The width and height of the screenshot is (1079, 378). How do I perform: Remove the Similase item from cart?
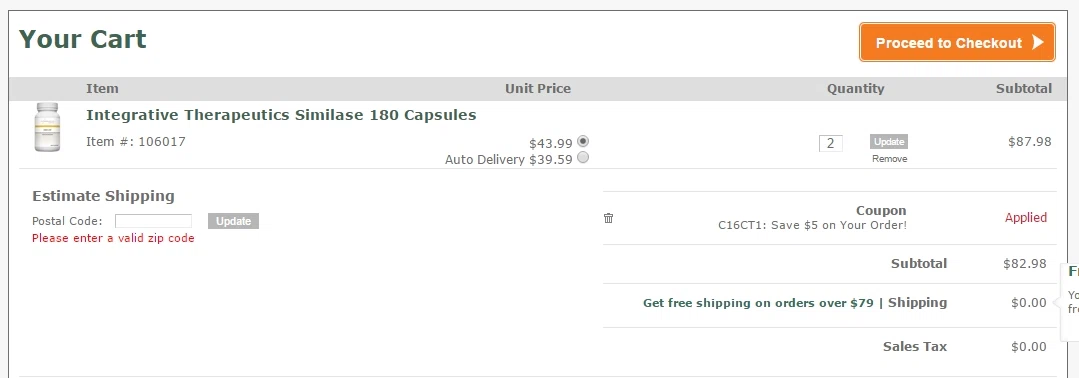tap(890, 159)
